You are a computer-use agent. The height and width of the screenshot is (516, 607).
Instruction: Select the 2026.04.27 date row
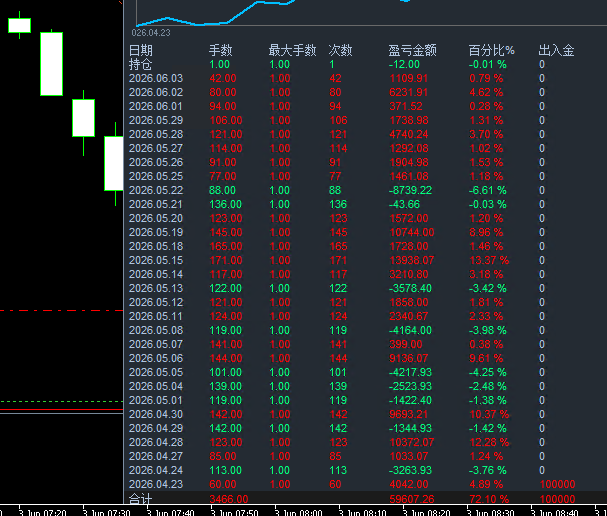[156, 456]
